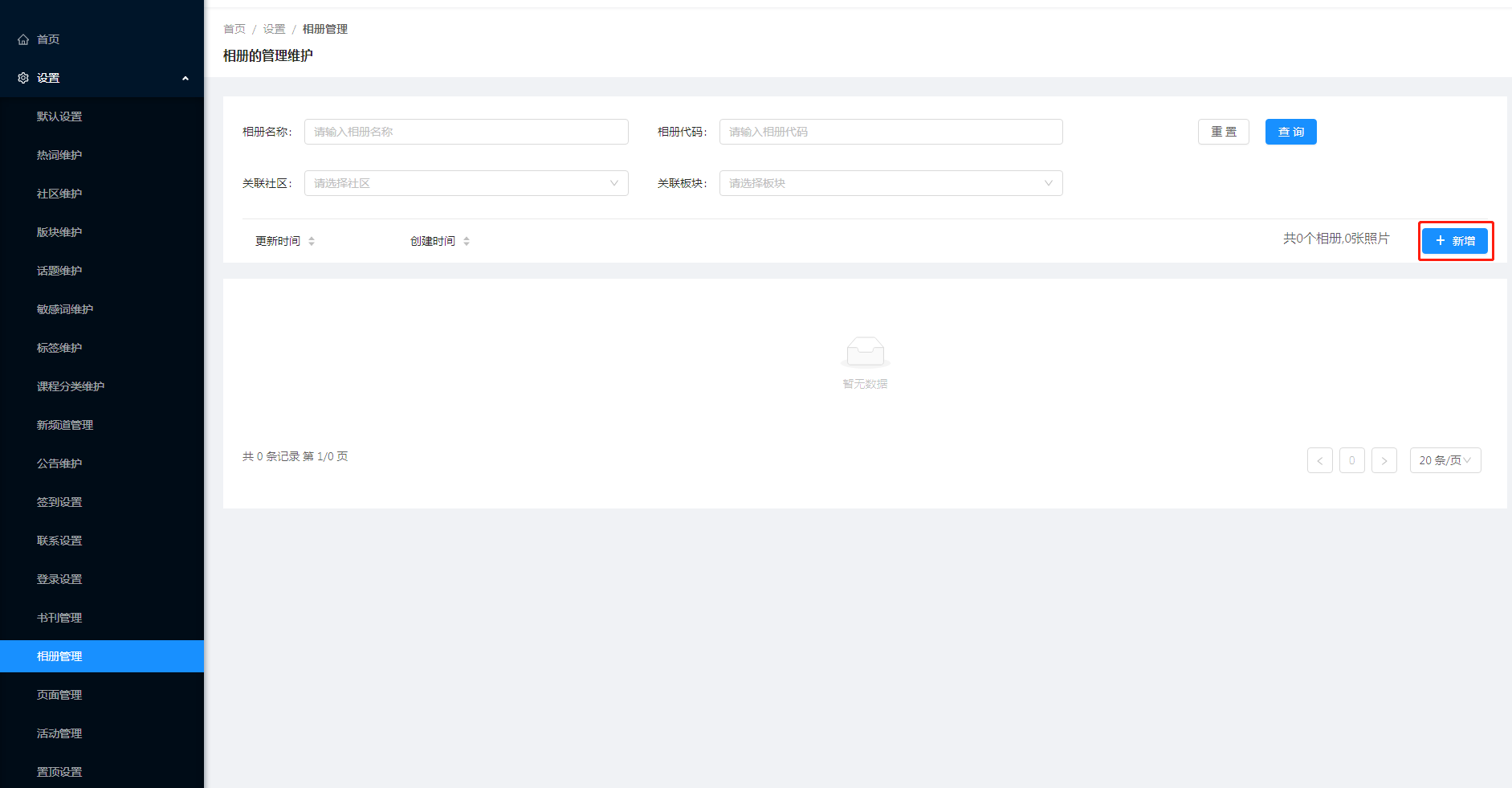The image size is (1512, 788).
Task: Click the 暂无数据 empty inbox icon
Action: click(x=865, y=351)
